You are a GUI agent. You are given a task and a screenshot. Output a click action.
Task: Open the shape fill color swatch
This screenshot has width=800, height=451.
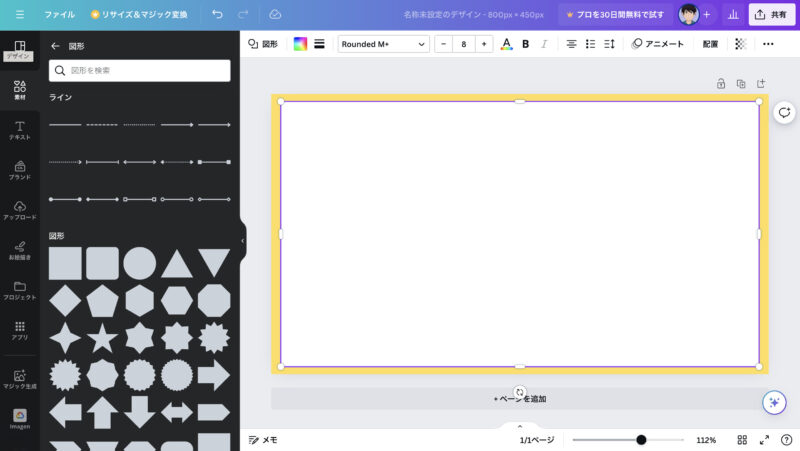coord(300,44)
